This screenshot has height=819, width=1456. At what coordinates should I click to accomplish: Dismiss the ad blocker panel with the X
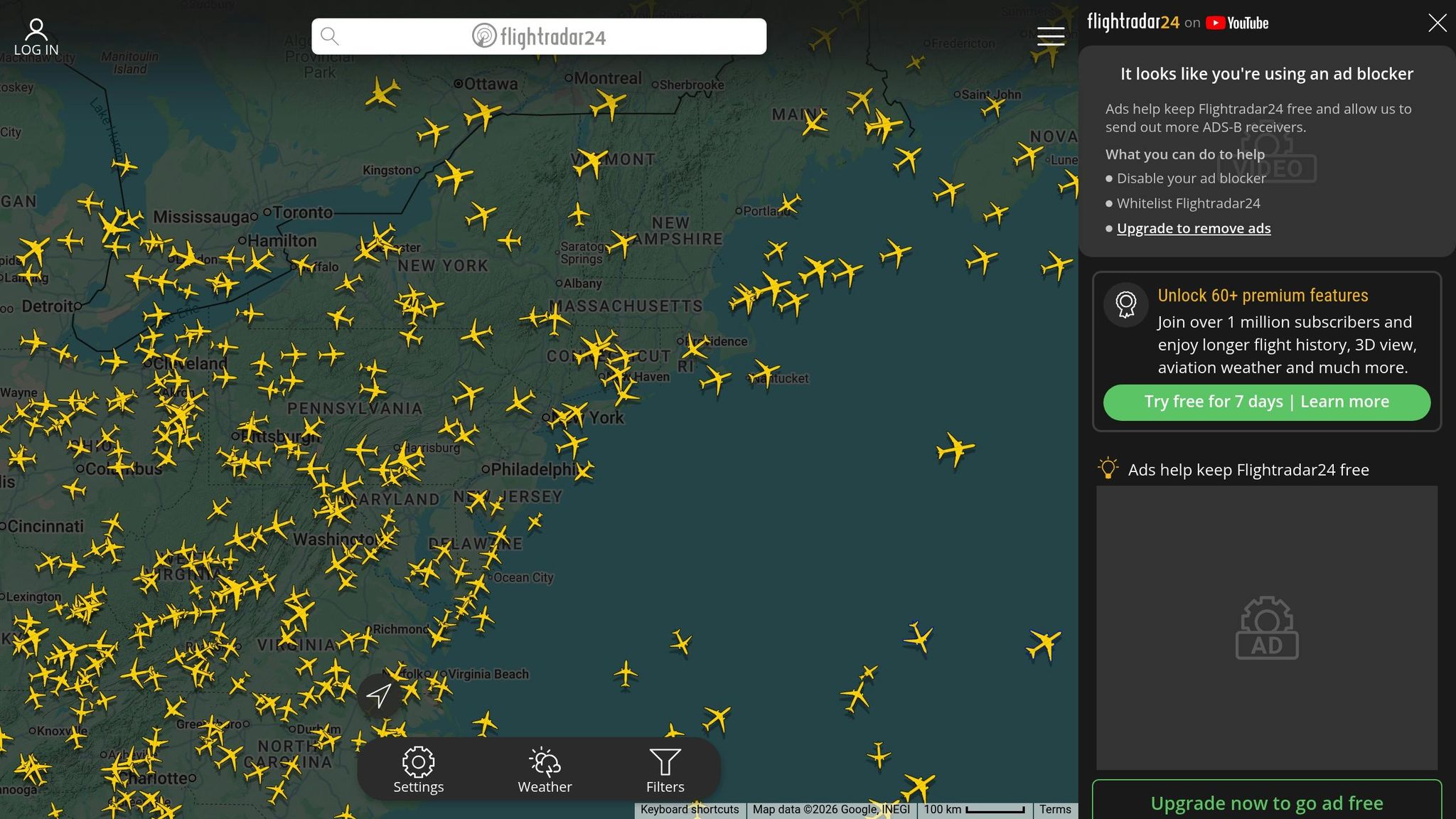click(1438, 23)
